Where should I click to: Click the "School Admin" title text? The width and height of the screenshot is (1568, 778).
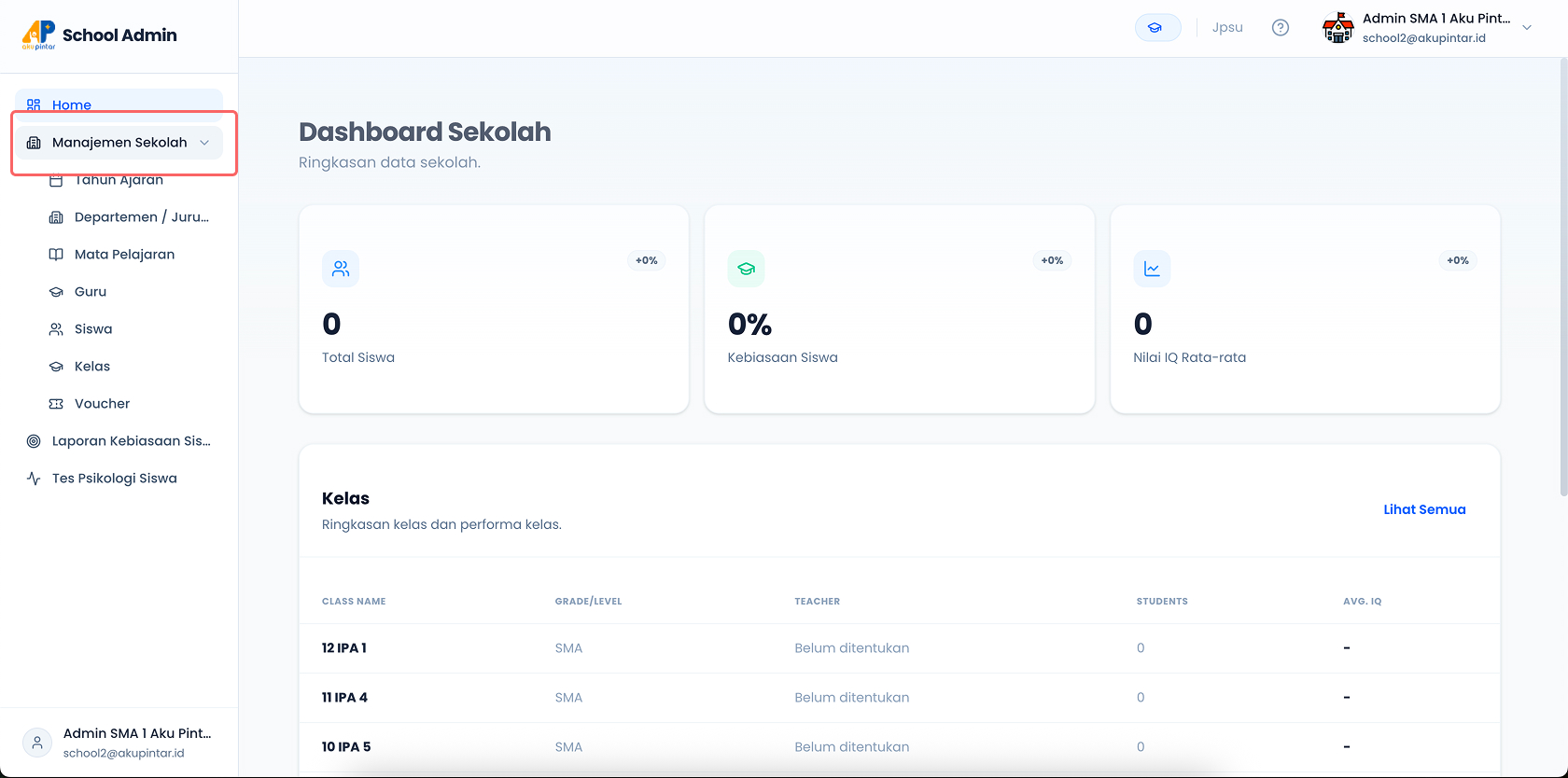click(119, 35)
